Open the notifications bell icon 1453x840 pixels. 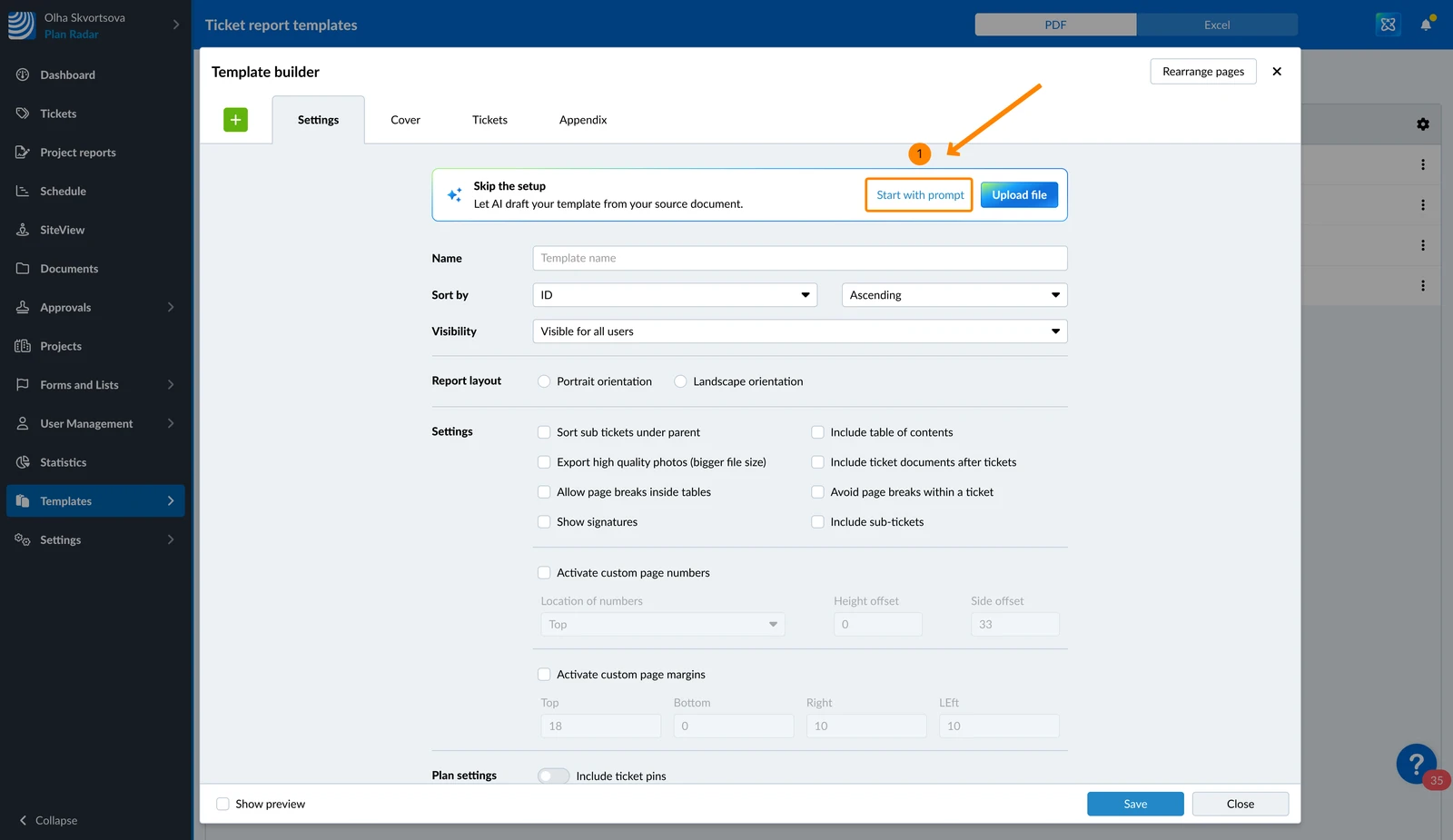pos(1426,25)
